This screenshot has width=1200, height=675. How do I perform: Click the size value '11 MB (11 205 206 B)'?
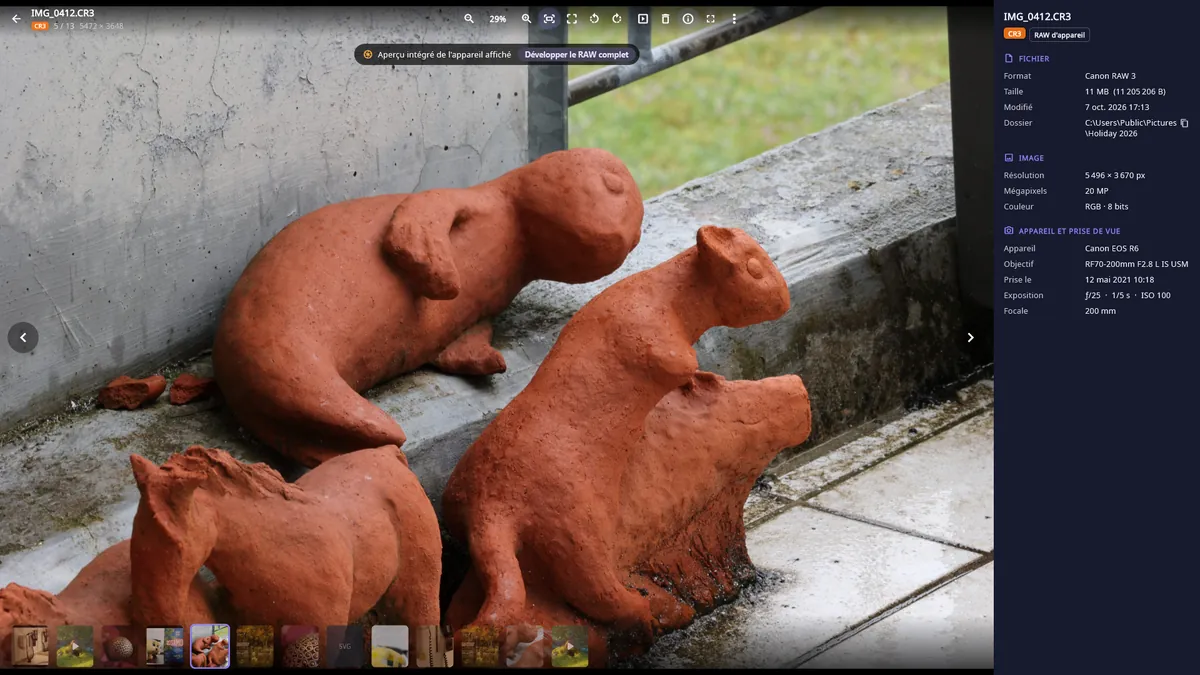point(1125,91)
